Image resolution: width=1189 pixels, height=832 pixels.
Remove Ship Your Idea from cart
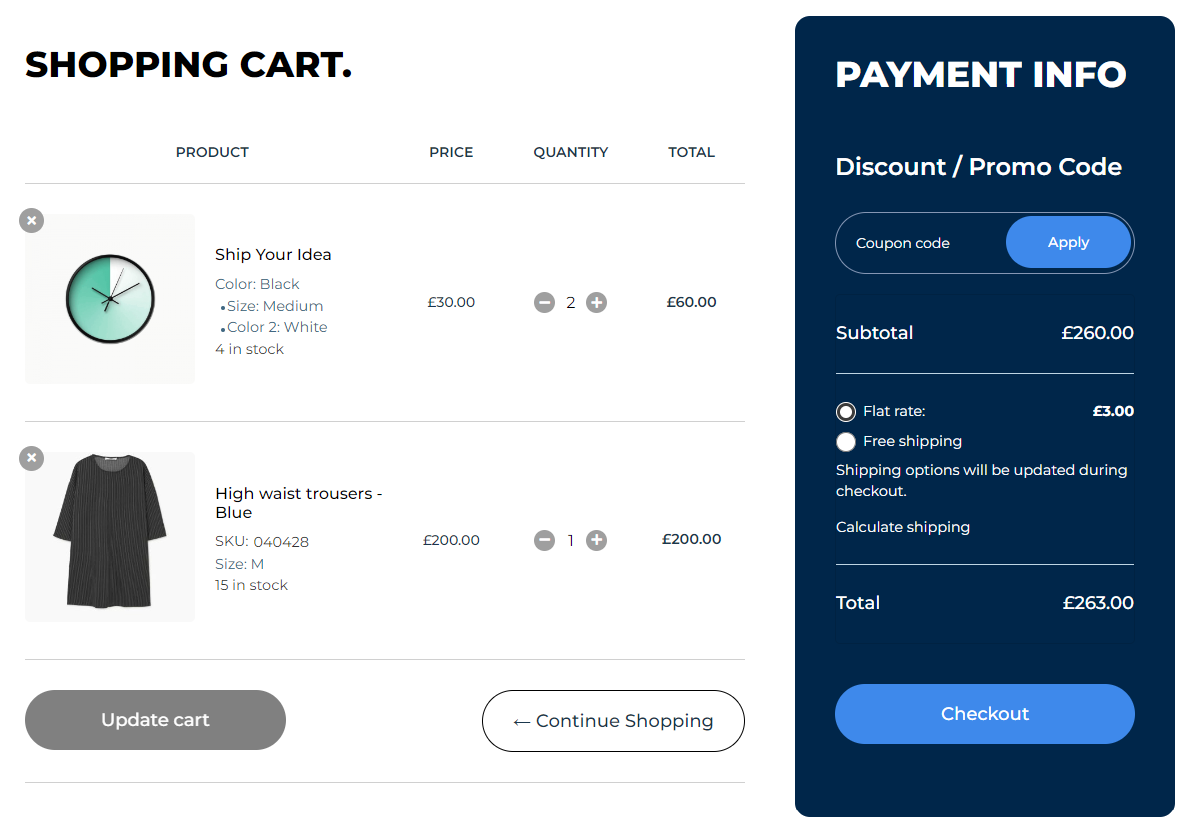[x=32, y=220]
